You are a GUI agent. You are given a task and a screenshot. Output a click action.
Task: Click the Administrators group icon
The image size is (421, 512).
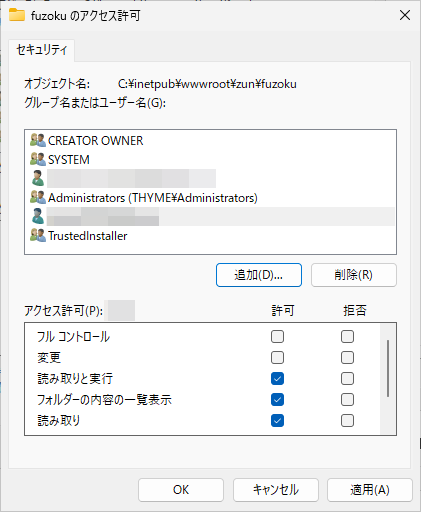38,197
